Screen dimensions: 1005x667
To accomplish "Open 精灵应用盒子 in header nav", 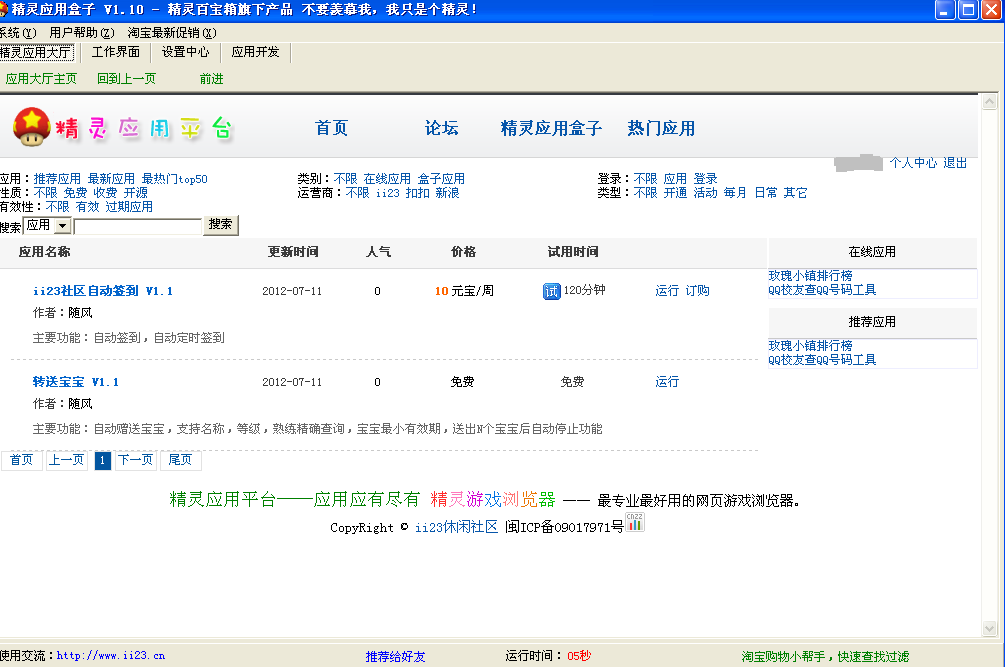I will click(x=551, y=128).
